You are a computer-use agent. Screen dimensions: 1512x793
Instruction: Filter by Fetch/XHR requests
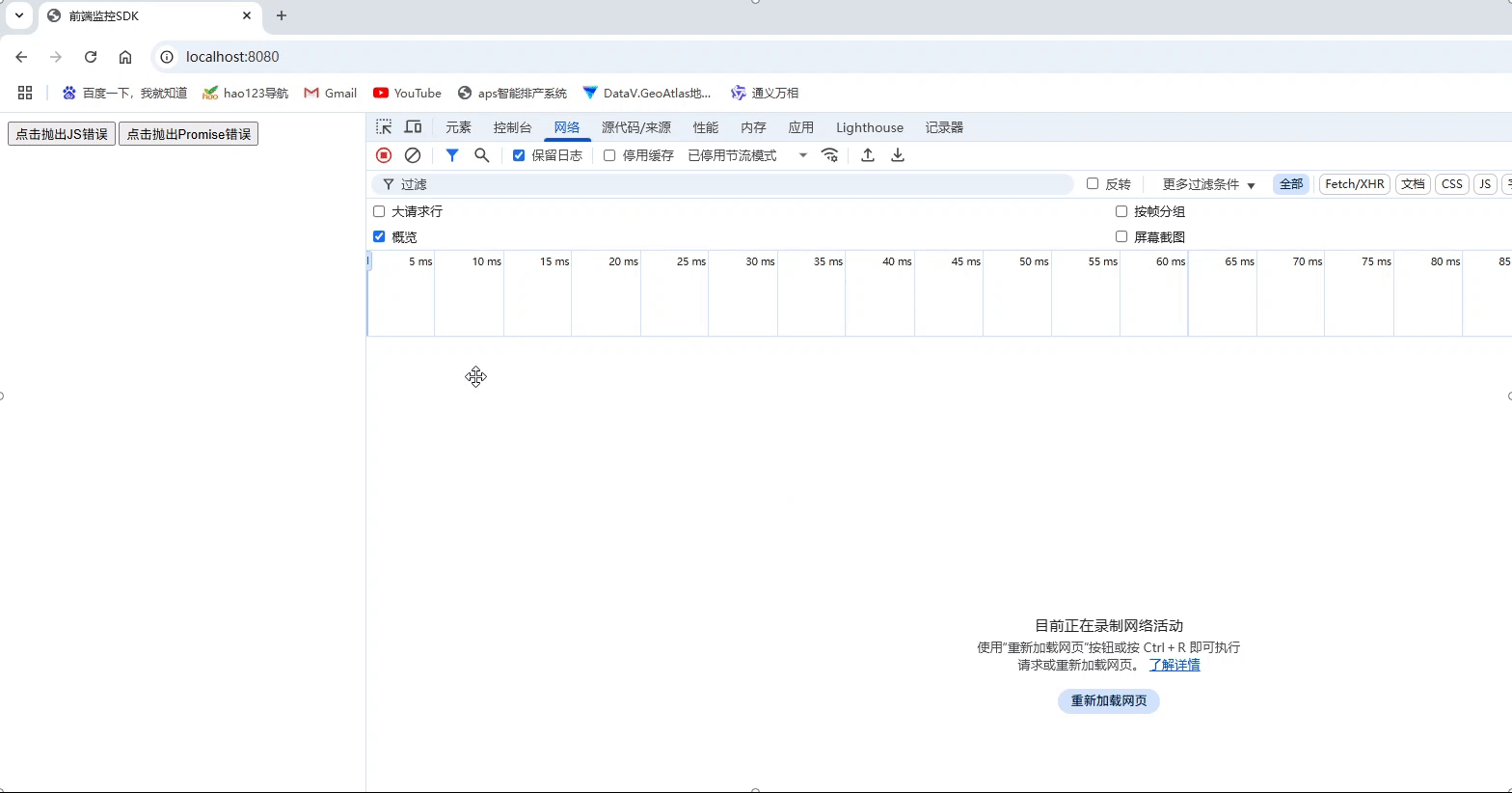tap(1354, 184)
